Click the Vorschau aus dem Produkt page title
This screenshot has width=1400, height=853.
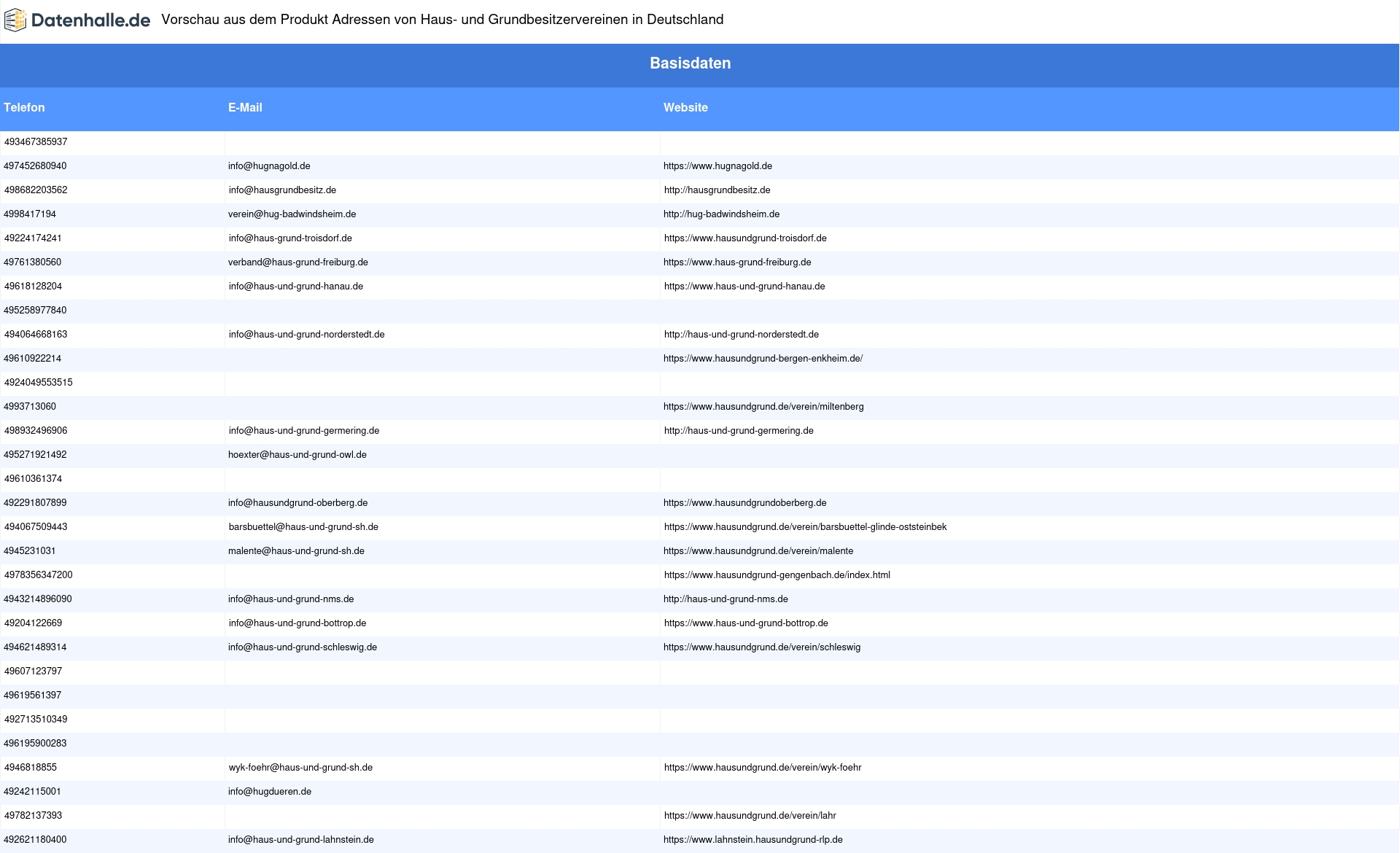(x=443, y=20)
